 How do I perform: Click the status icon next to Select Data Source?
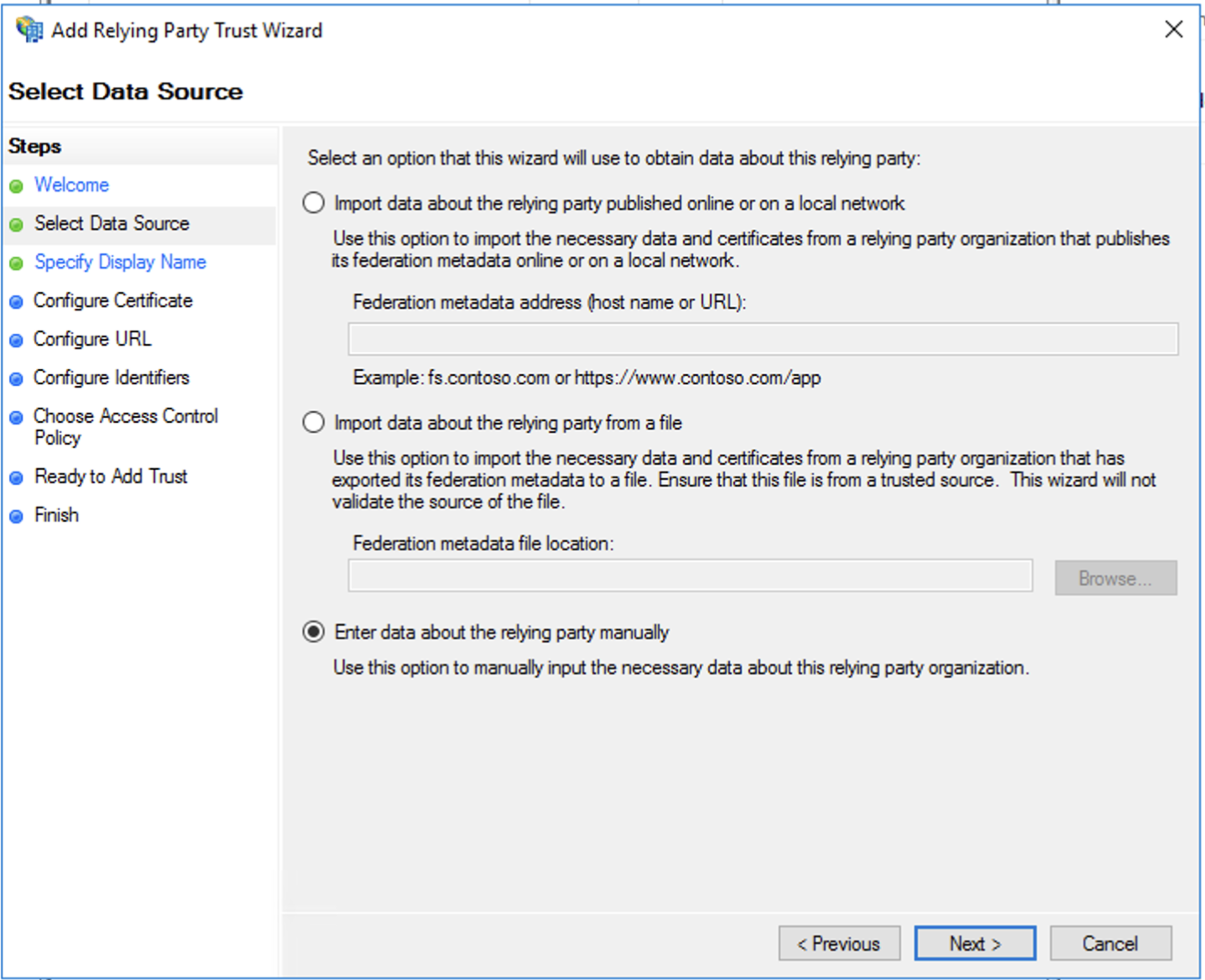(x=18, y=224)
